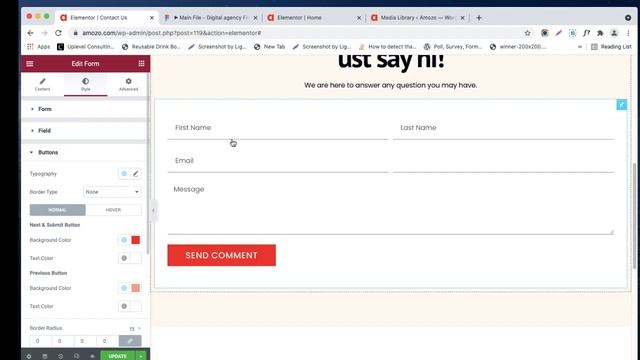The image size is (640, 360).
Task: Pick the Previous Button Background Color swatch
Action: (136, 288)
